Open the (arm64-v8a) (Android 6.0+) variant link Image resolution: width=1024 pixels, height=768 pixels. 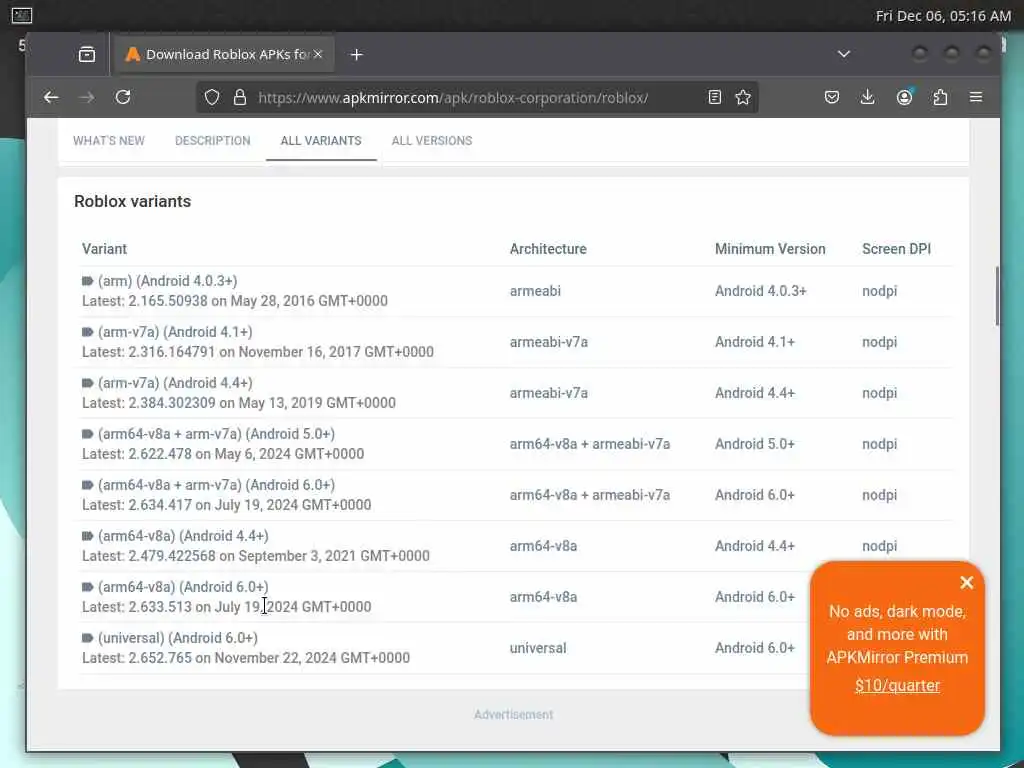[x=183, y=586]
